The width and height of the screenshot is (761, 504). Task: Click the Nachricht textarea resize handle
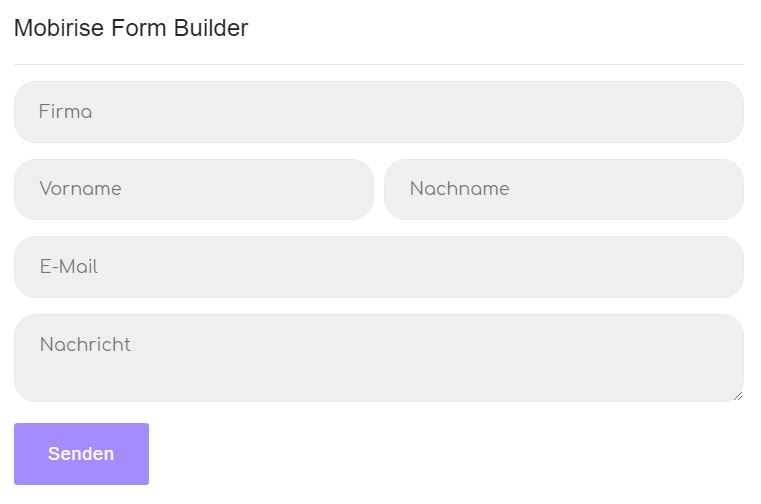pyautogui.click(x=737, y=395)
